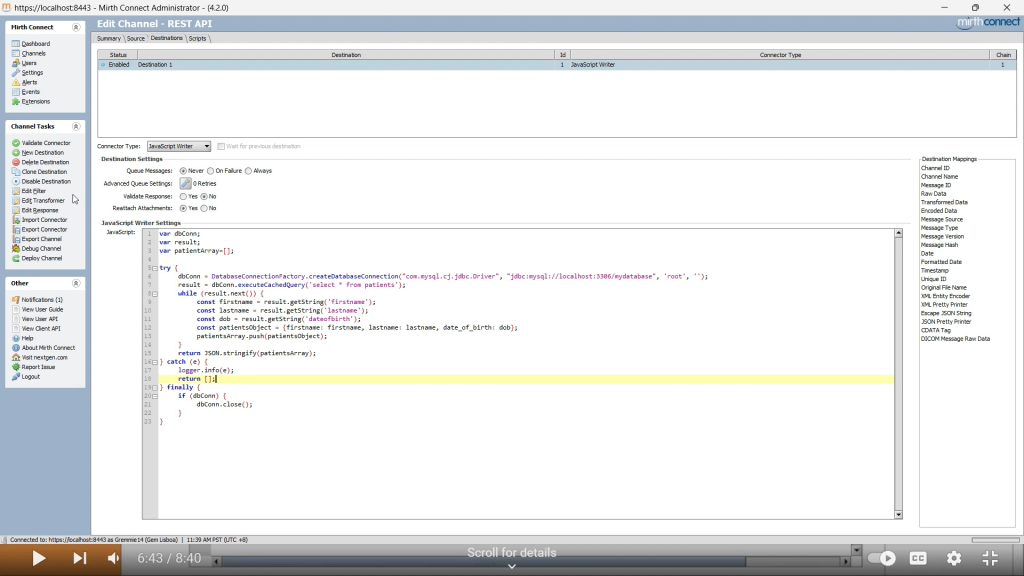Open Dashboard from Mirth Connect panel
Viewport: 1024px width, 576px height.
(35, 44)
